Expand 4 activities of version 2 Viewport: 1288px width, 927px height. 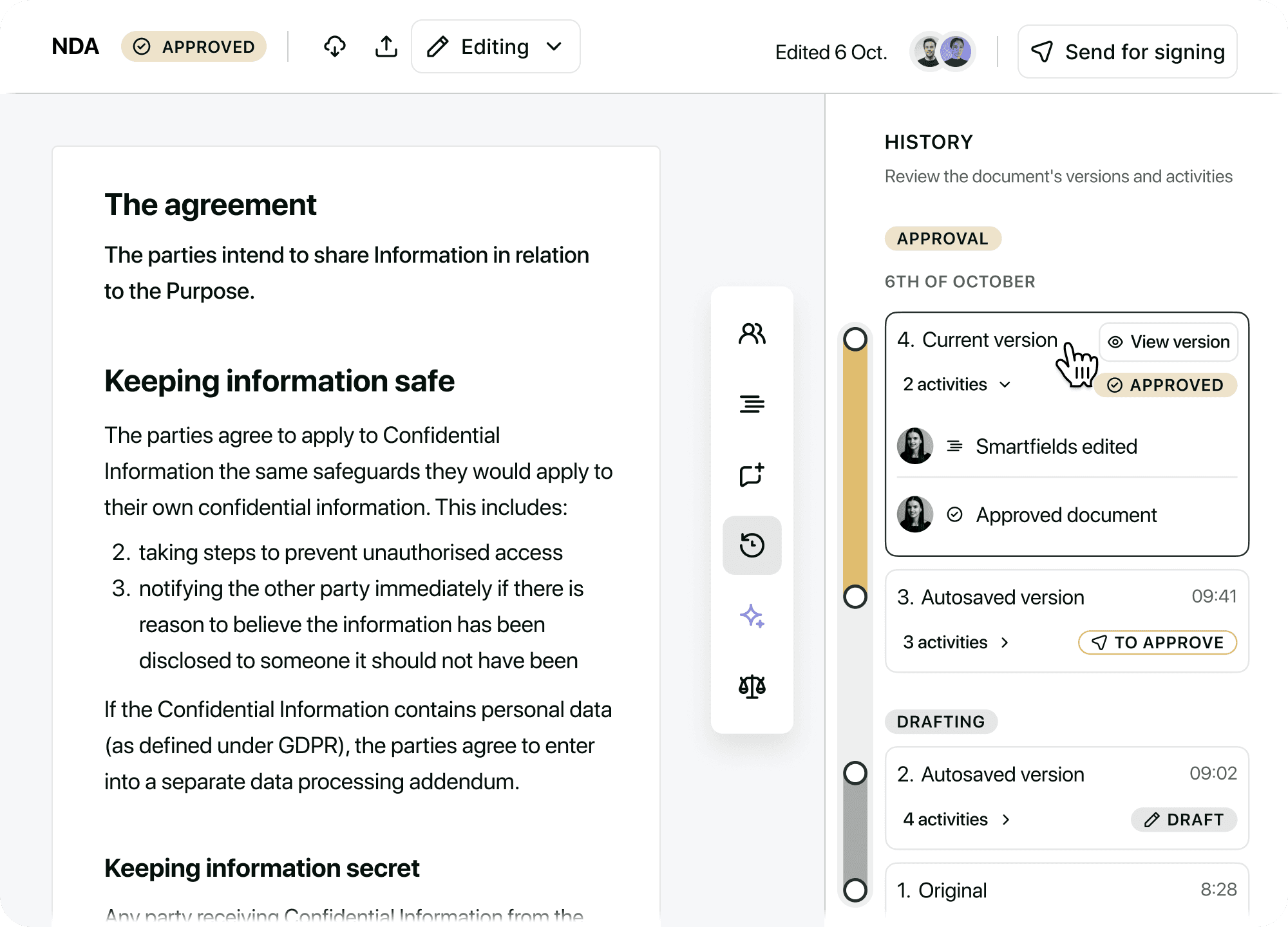click(956, 819)
